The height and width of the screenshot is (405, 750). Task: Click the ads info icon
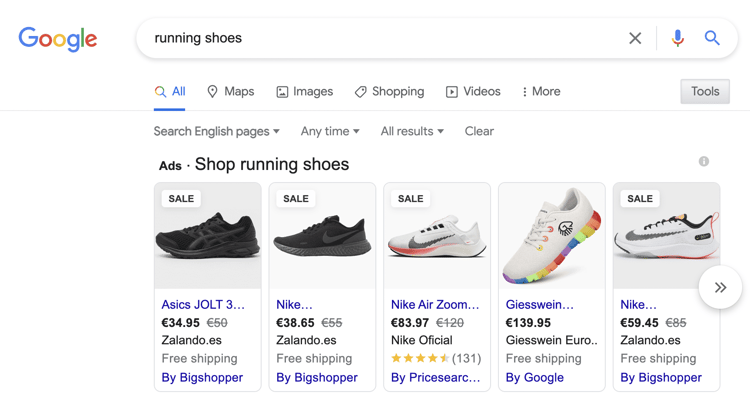coord(704,161)
